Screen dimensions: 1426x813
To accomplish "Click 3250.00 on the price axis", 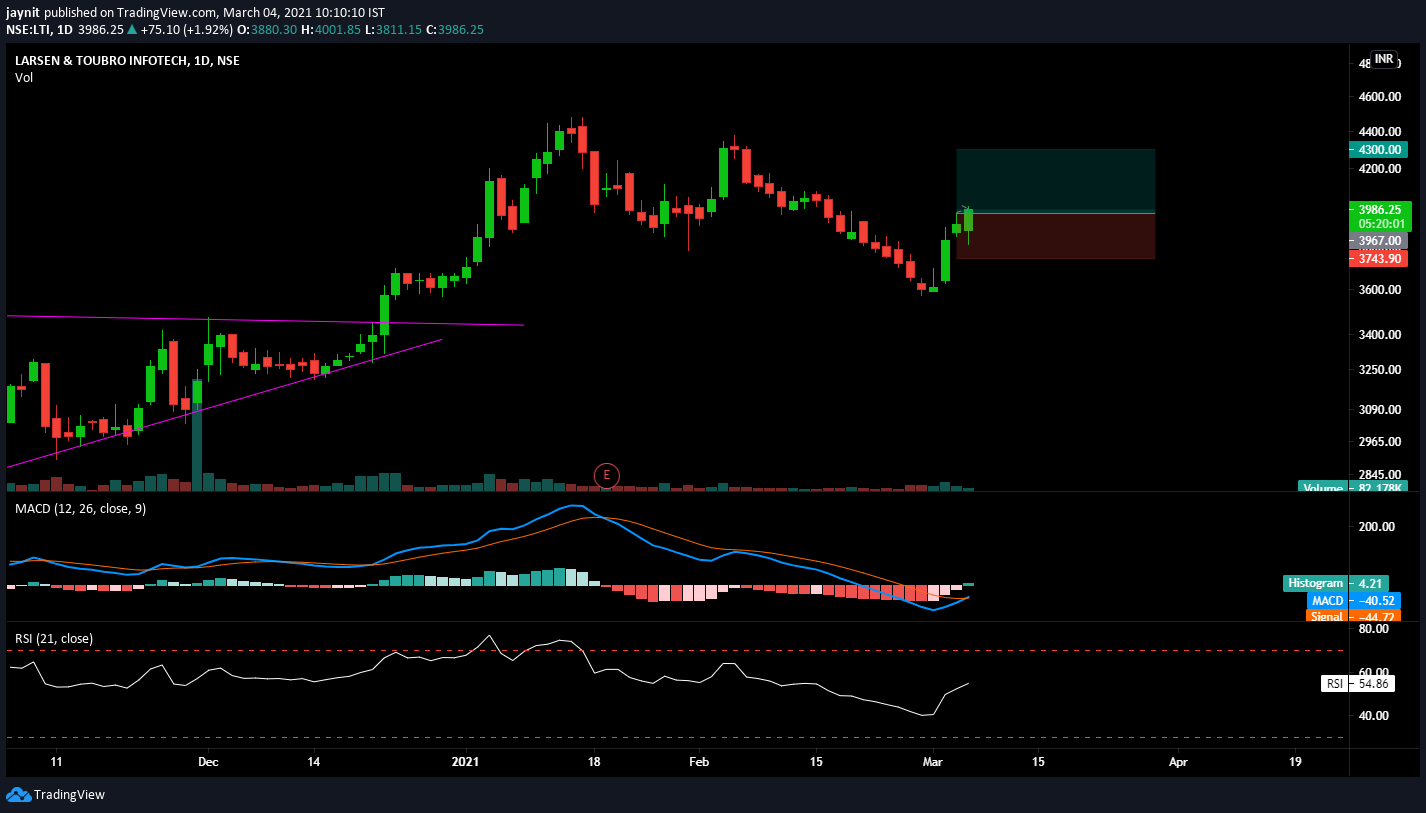I will tap(1378, 370).
